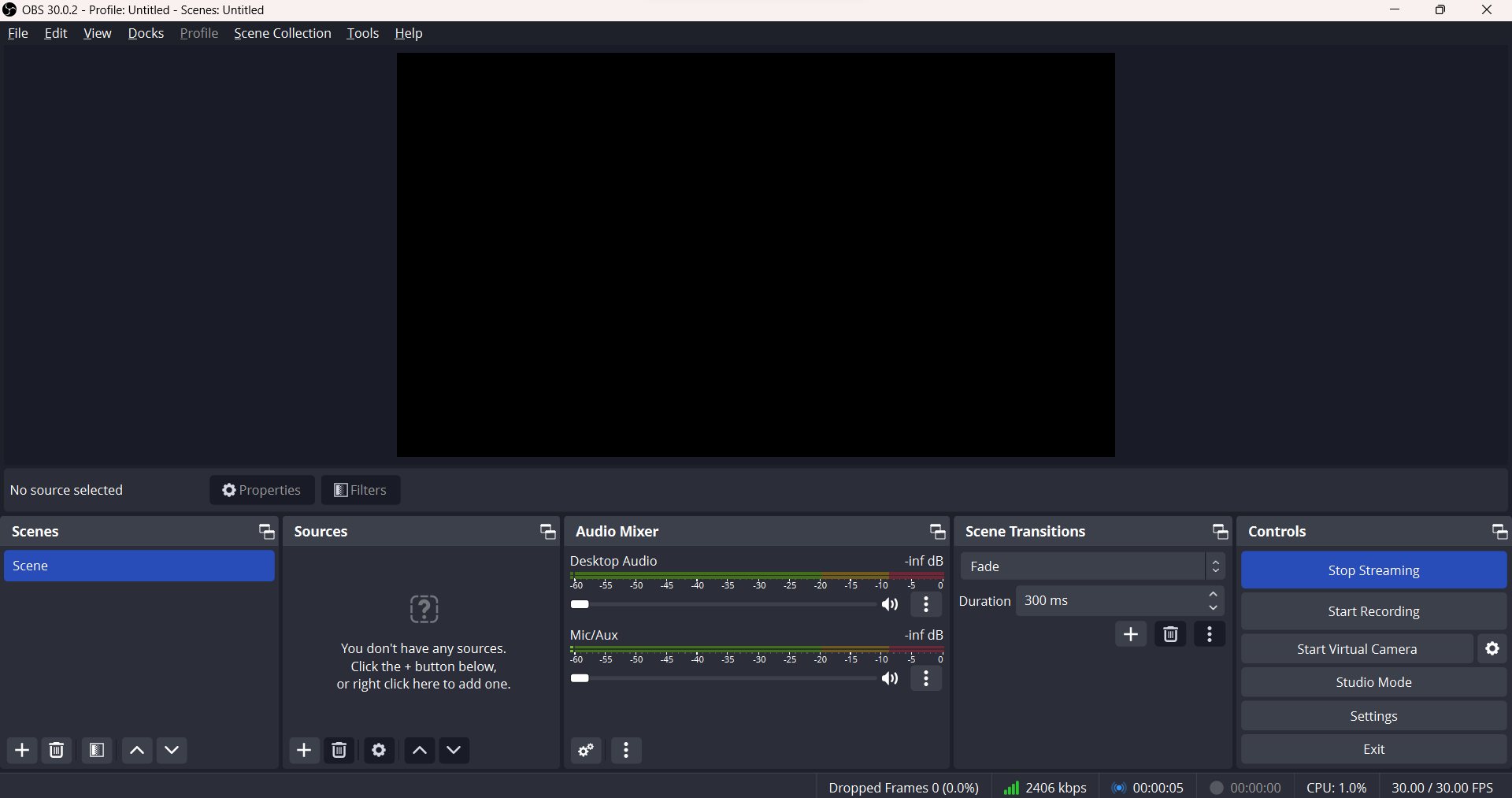Pop out the Scenes dock
This screenshot has width=1512, height=798.
267,532
